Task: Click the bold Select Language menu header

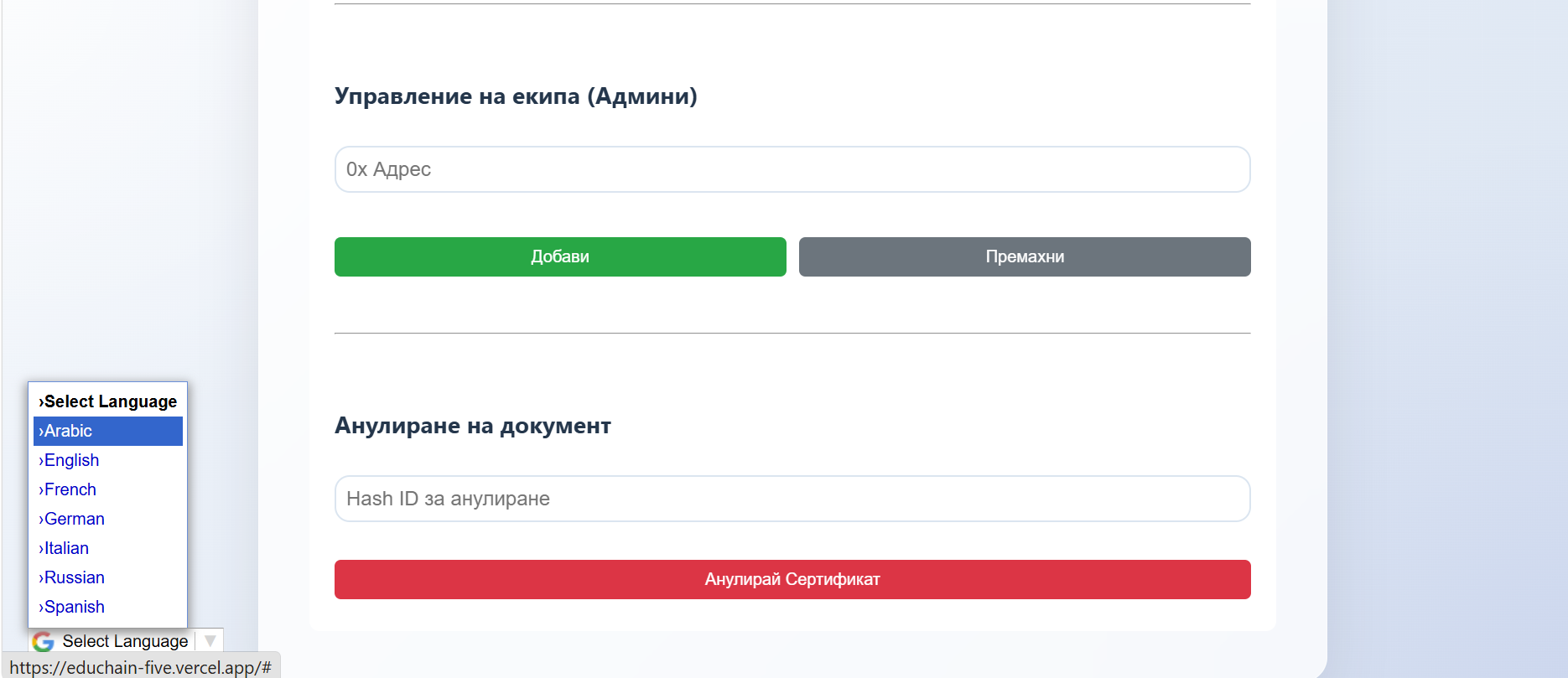Action: coord(110,401)
